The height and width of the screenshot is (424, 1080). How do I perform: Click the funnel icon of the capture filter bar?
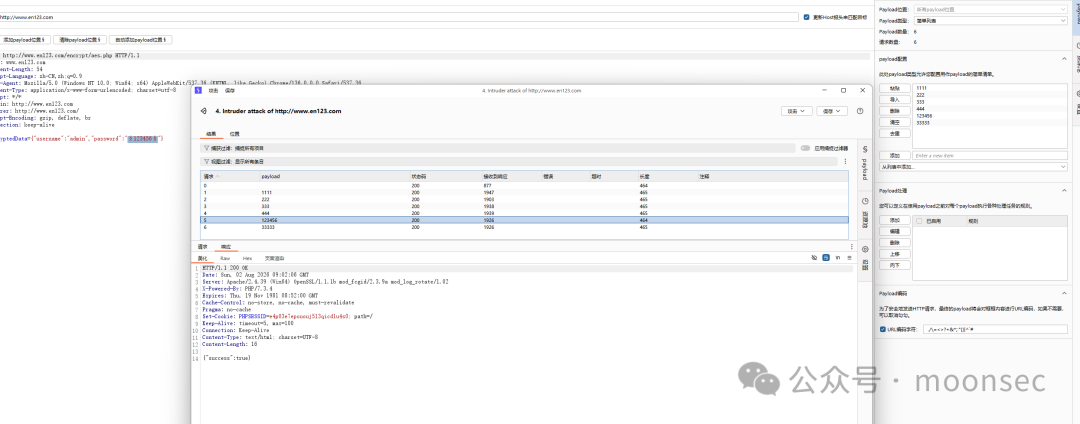point(207,148)
